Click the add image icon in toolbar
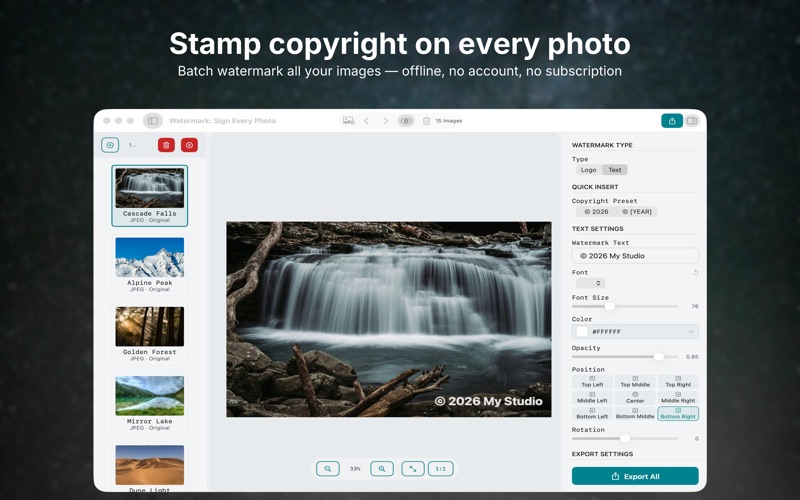The height and width of the screenshot is (500, 800). point(348,120)
